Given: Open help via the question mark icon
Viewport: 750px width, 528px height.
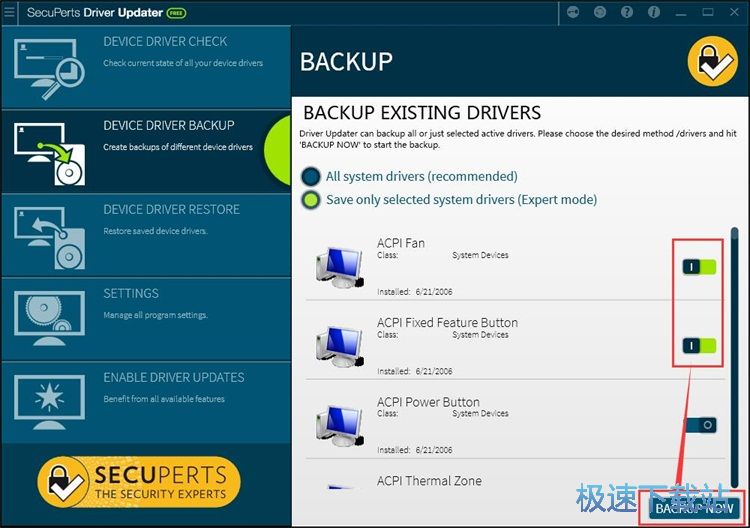Looking at the screenshot, I should 627,12.
